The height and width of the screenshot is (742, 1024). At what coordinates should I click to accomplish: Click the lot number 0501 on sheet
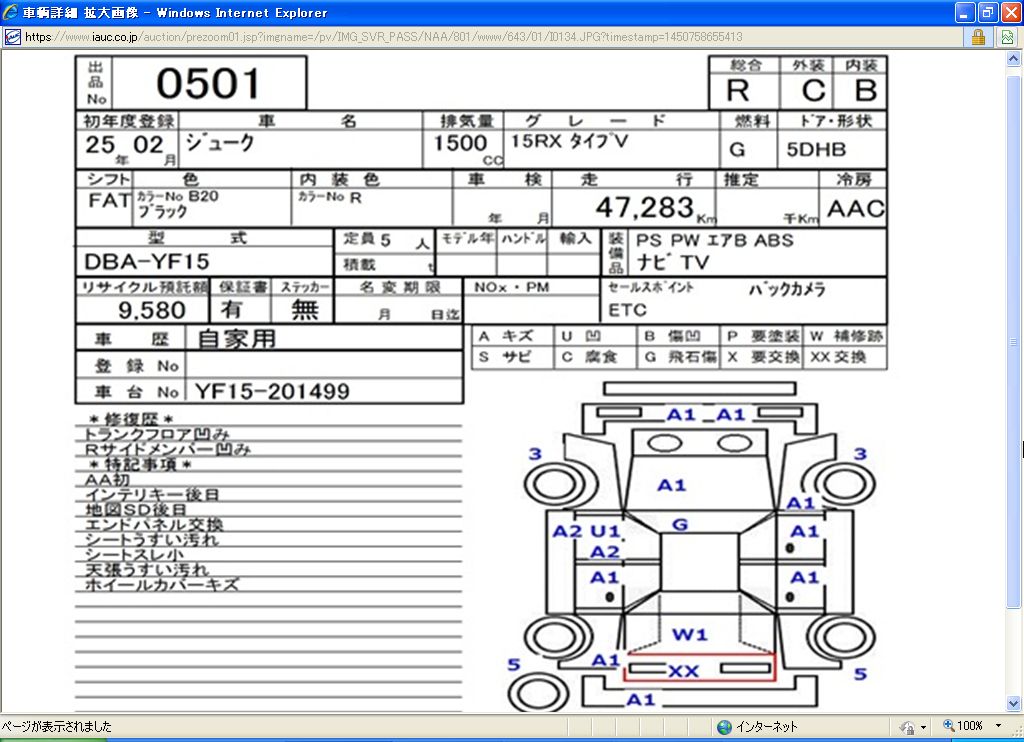[x=208, y=84]
